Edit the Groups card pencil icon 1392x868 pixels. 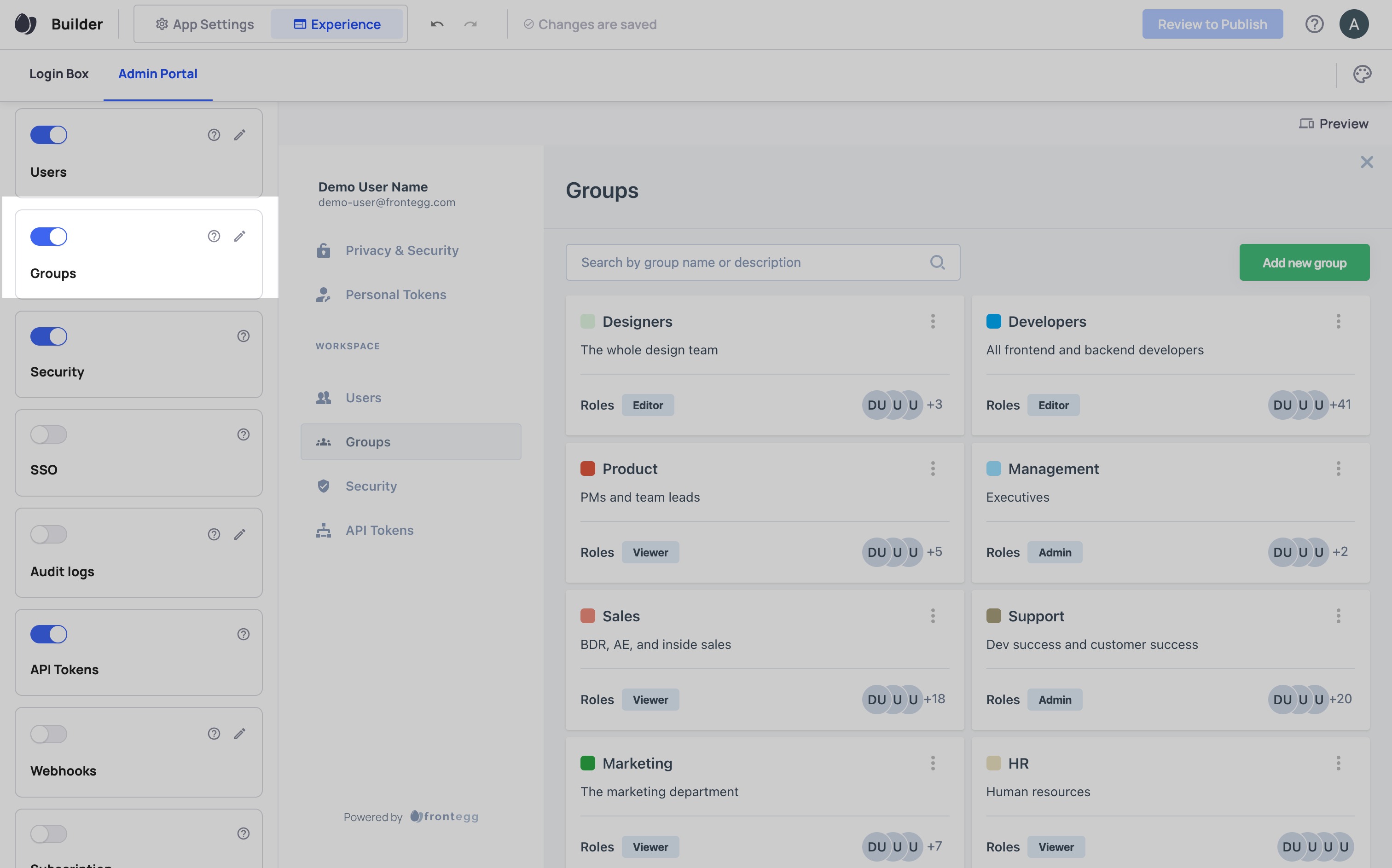240,236
